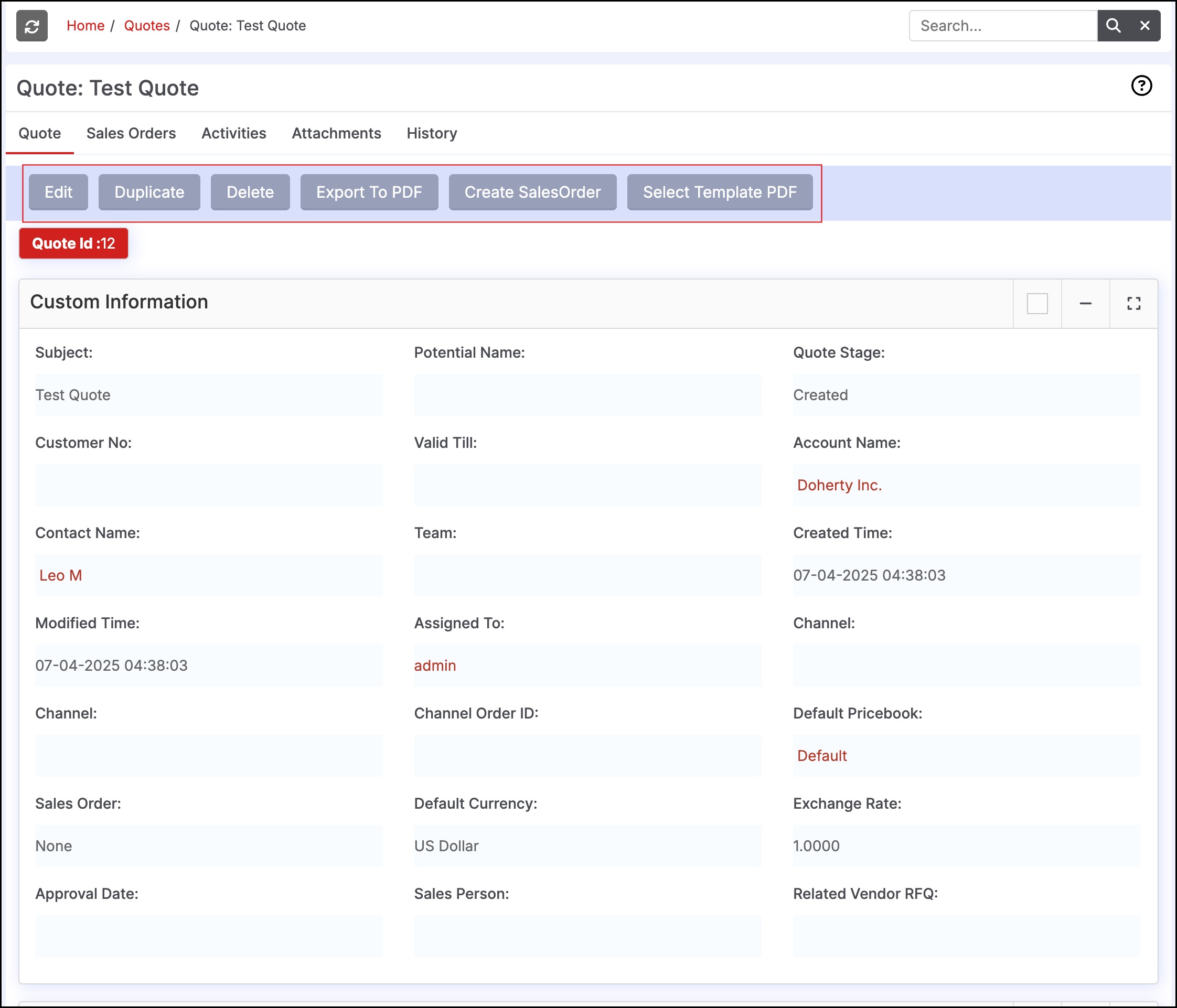This screenshot has height=1008, width=1177.
Task: Click '1.0000' exchange rate value
Action: click(816, 846)
